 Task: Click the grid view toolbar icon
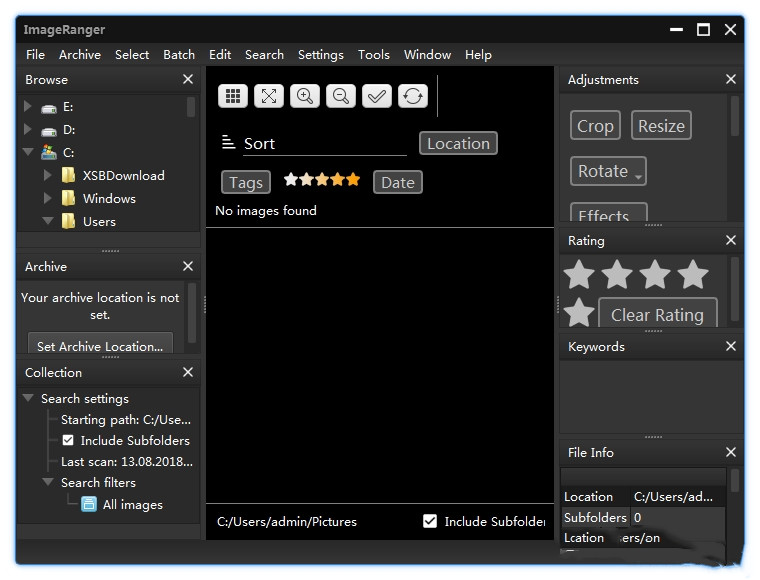[233, 96]
